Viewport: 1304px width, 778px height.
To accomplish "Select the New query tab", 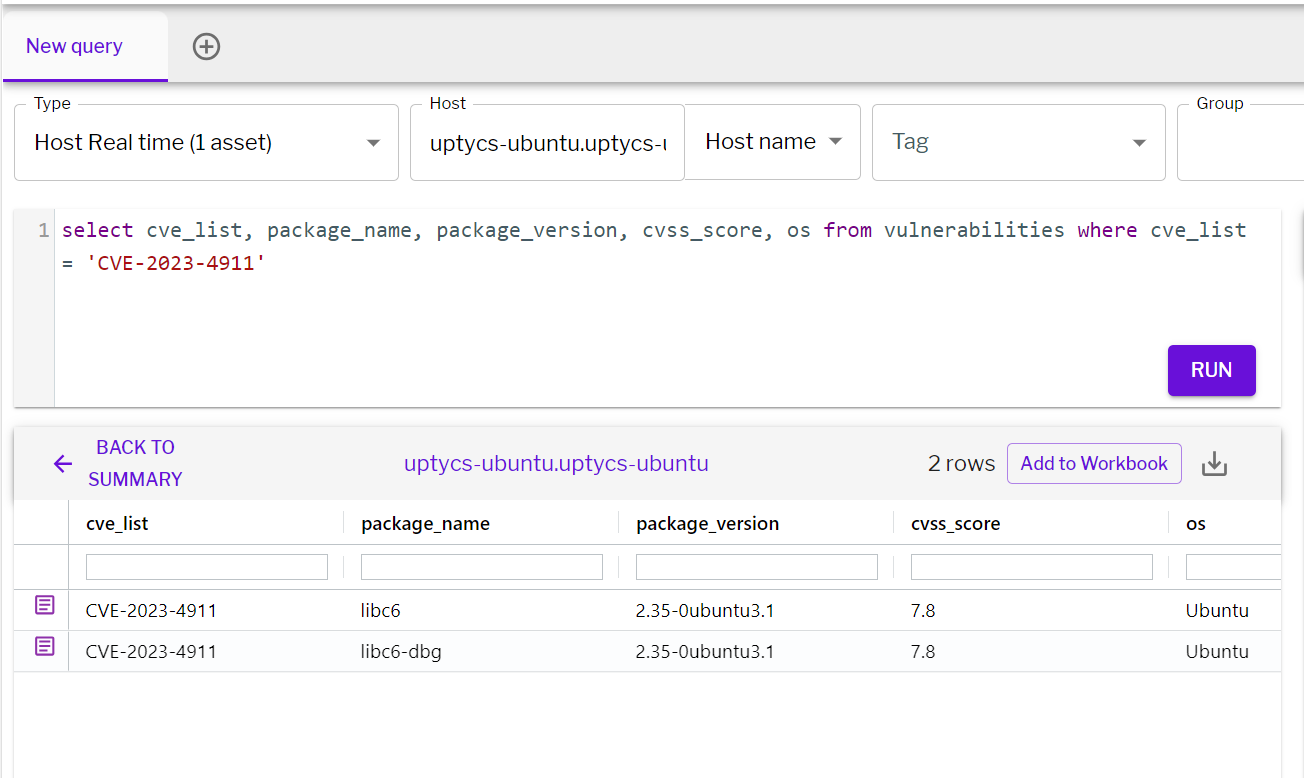I will (x=74, y=45).
